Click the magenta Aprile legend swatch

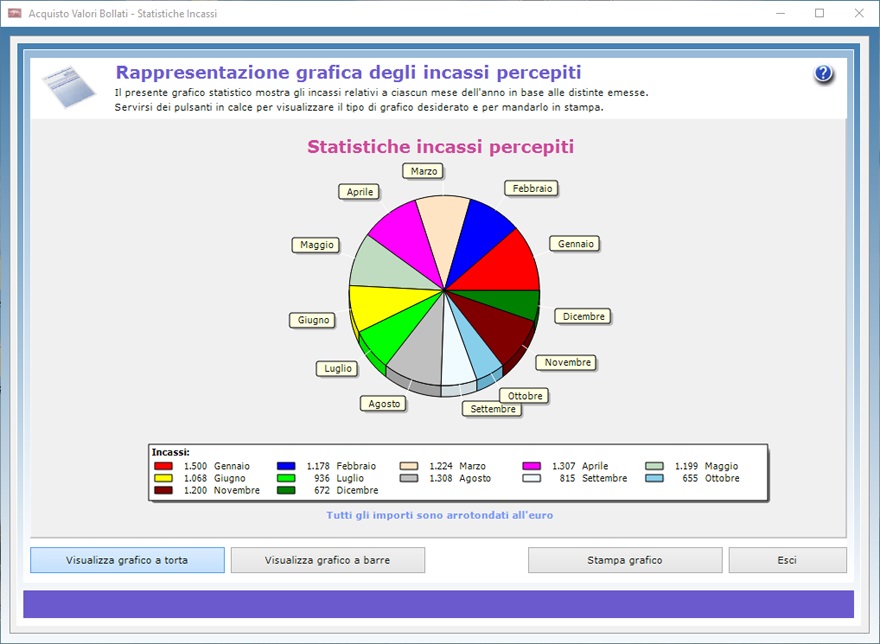(531, 466)
